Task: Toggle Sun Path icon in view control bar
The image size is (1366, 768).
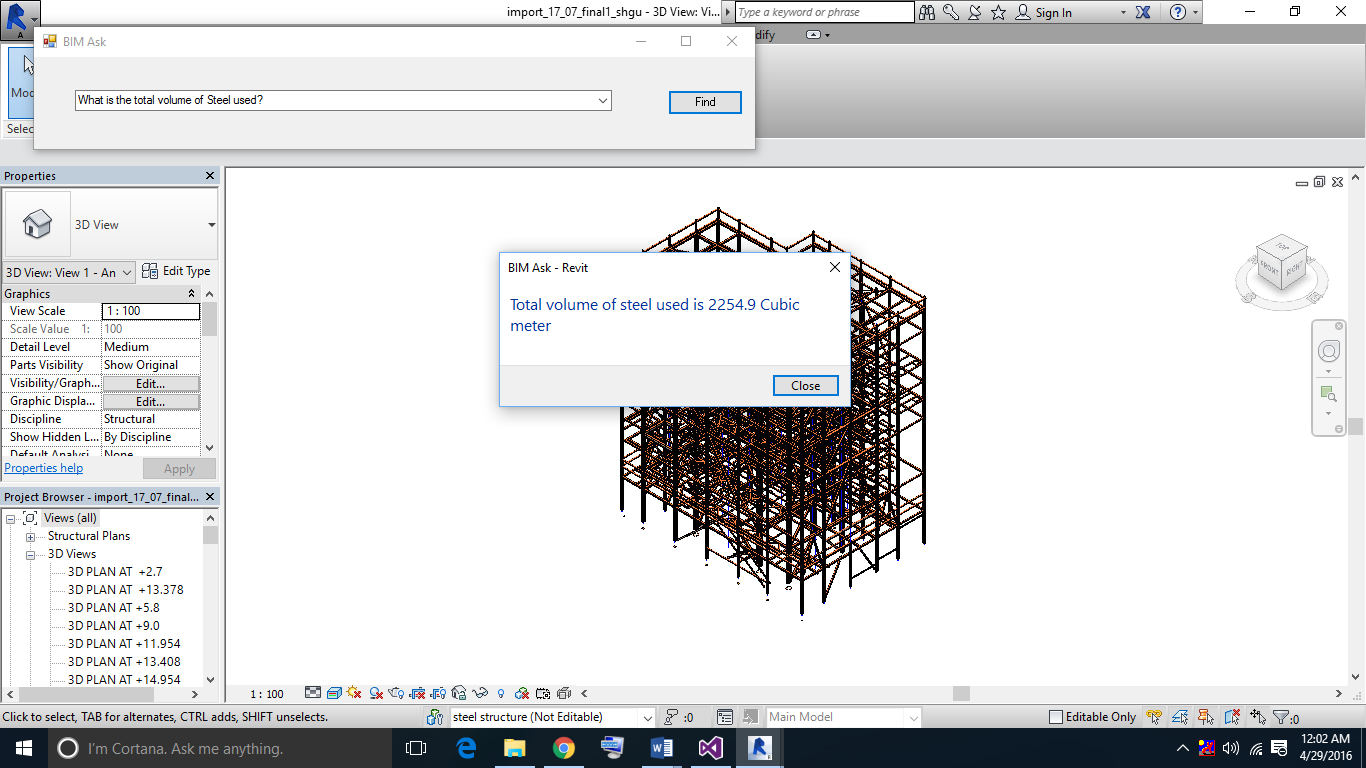Action: pos(353,693)
